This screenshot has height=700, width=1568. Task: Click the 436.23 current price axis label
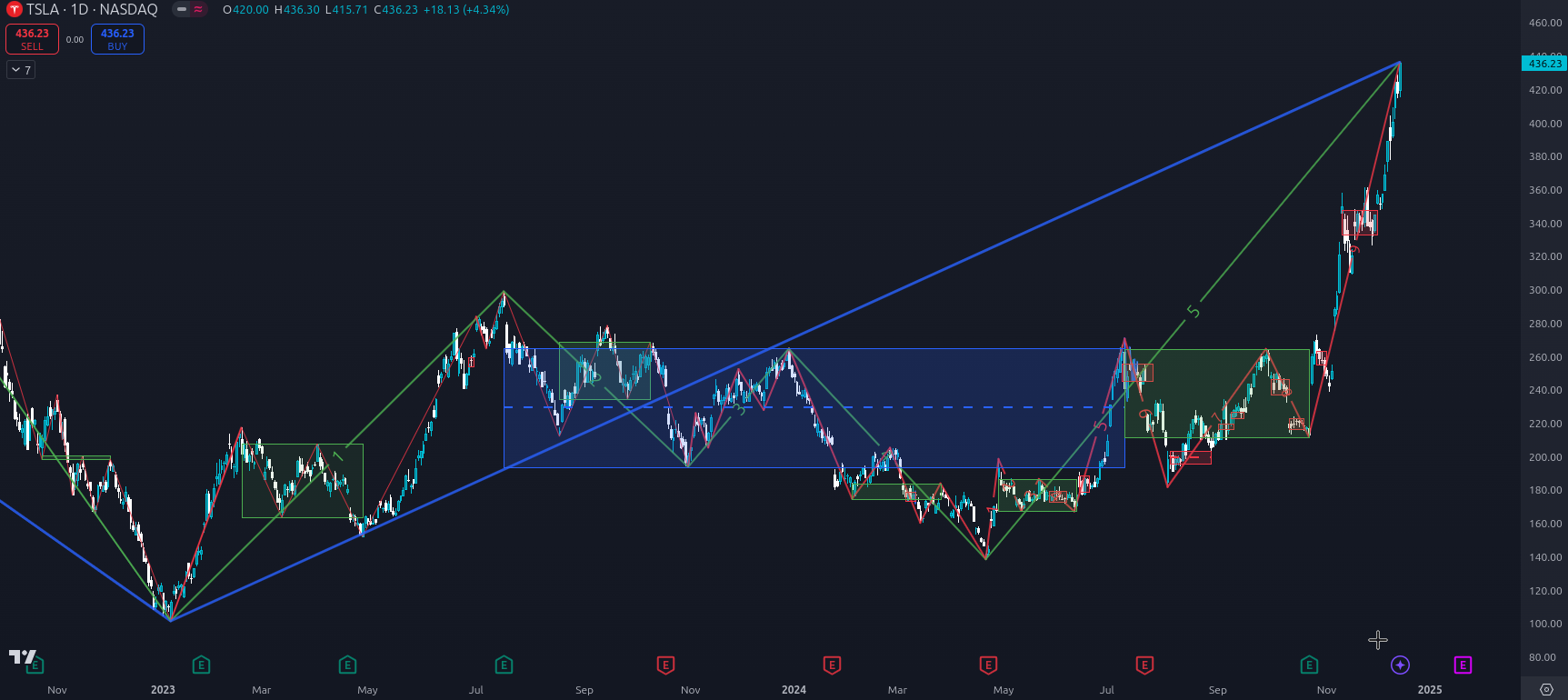1544,64
